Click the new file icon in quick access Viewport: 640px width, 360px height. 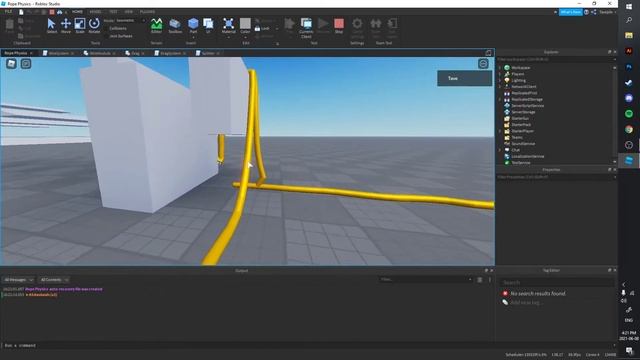(x=21, y=12)
